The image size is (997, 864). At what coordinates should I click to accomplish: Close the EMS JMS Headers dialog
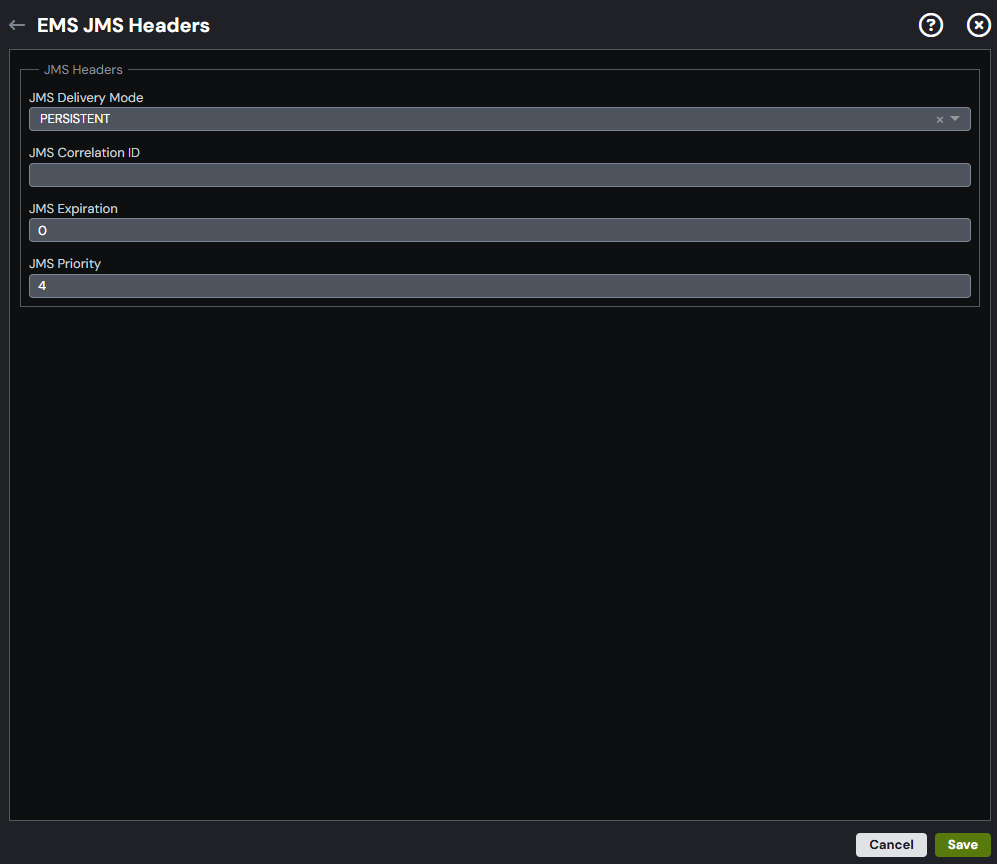click(x=979, y=25)
